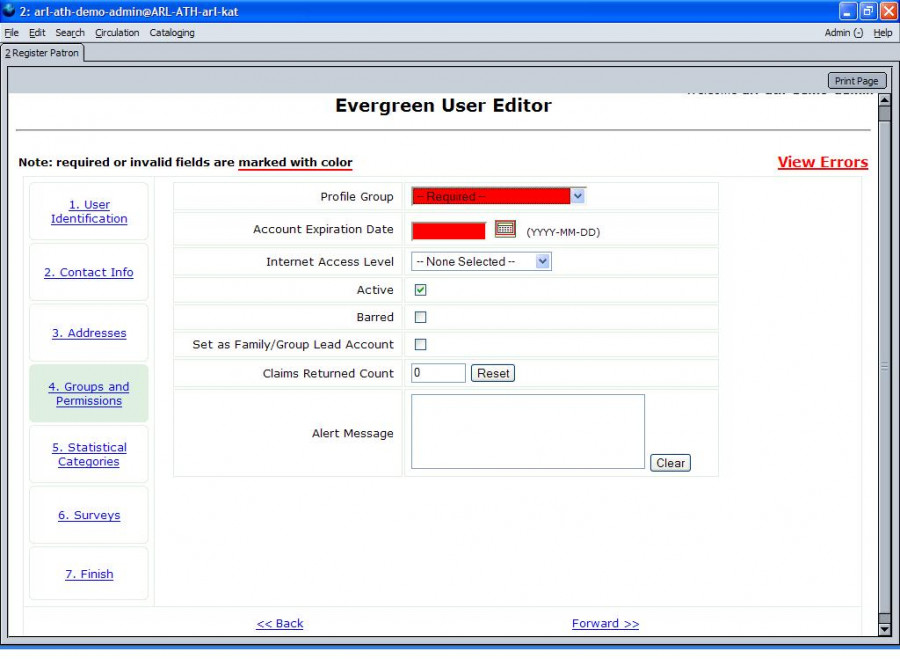Image resolution: width=900 pixels, height=659 pixels.
Task: Click the Account Expiration Date field
Action: click(x=448, y=230)
